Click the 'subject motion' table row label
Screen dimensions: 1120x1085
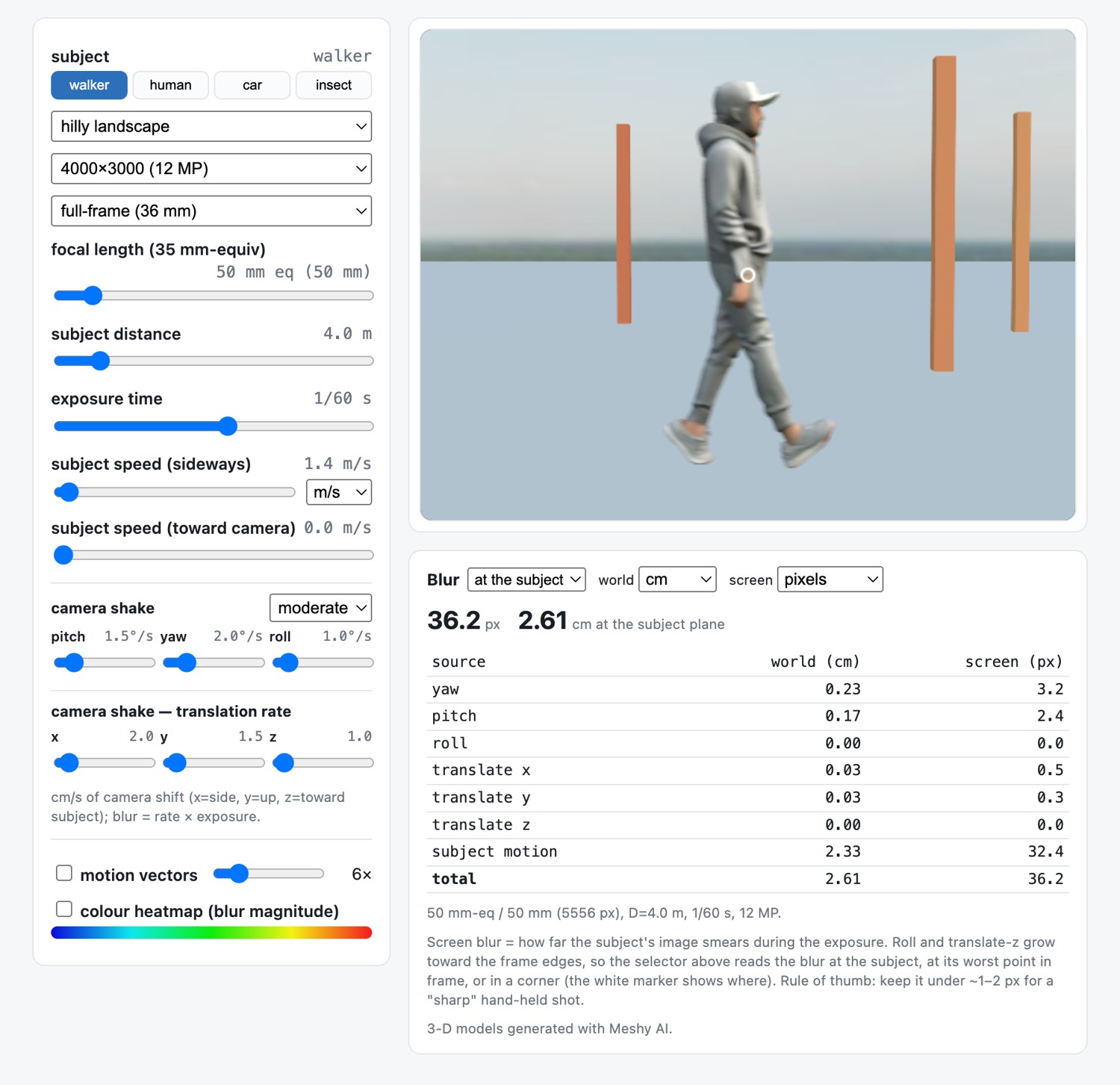494,851
